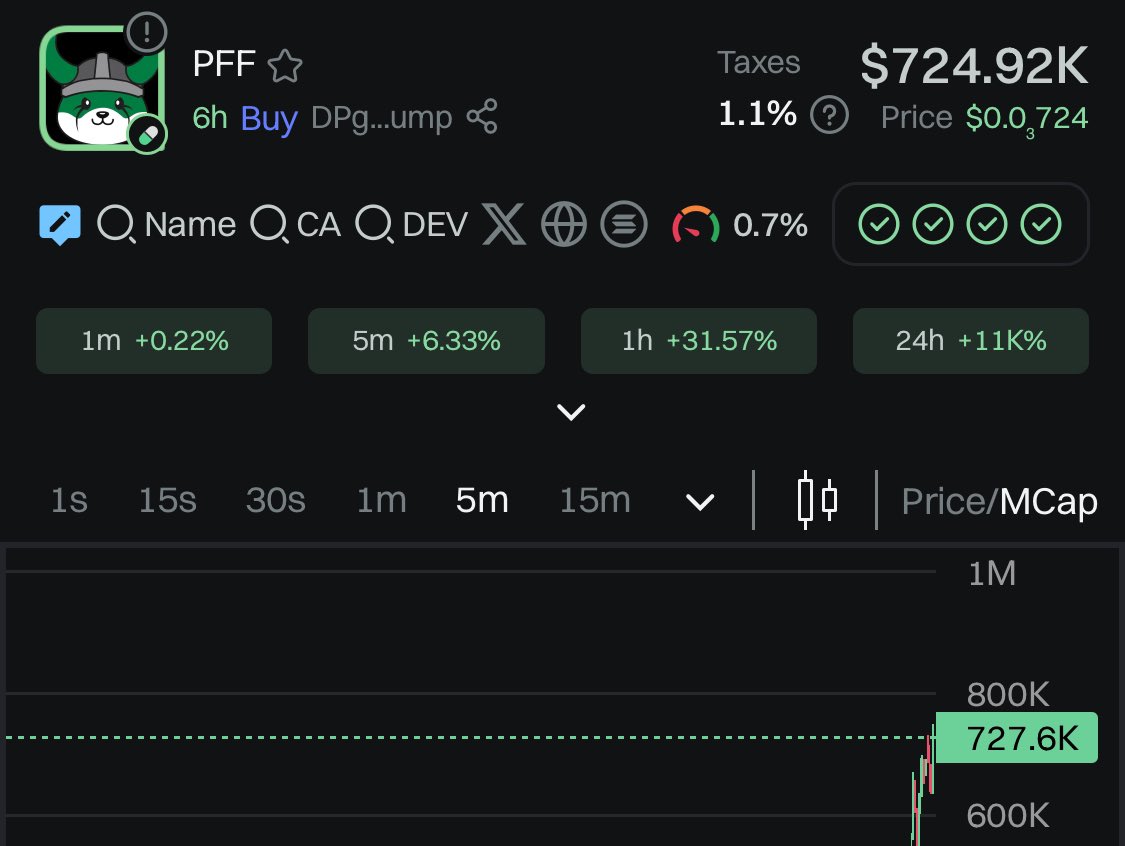1125x846 pixels.
Task: Select the 1m +0.22% stat box
Action: point(154,341)
